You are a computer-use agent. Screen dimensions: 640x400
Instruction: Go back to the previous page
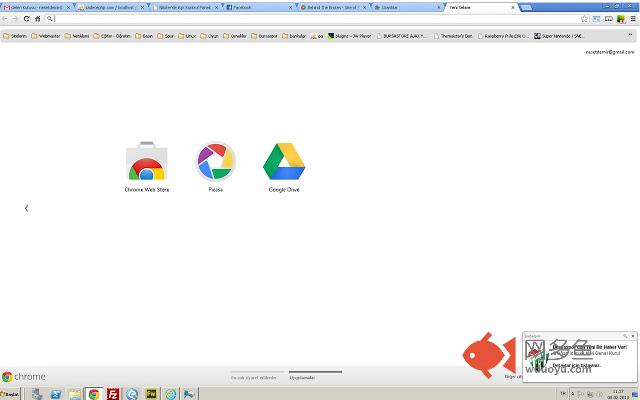(5, 19)
